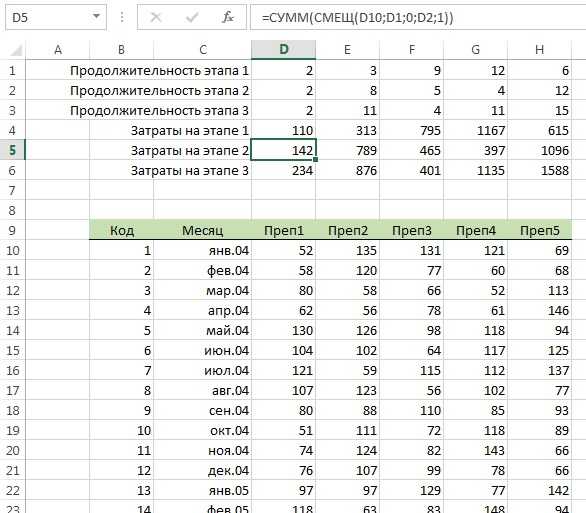Select column C header
This screenshot has height=513, width=586.
pos(203,50)
